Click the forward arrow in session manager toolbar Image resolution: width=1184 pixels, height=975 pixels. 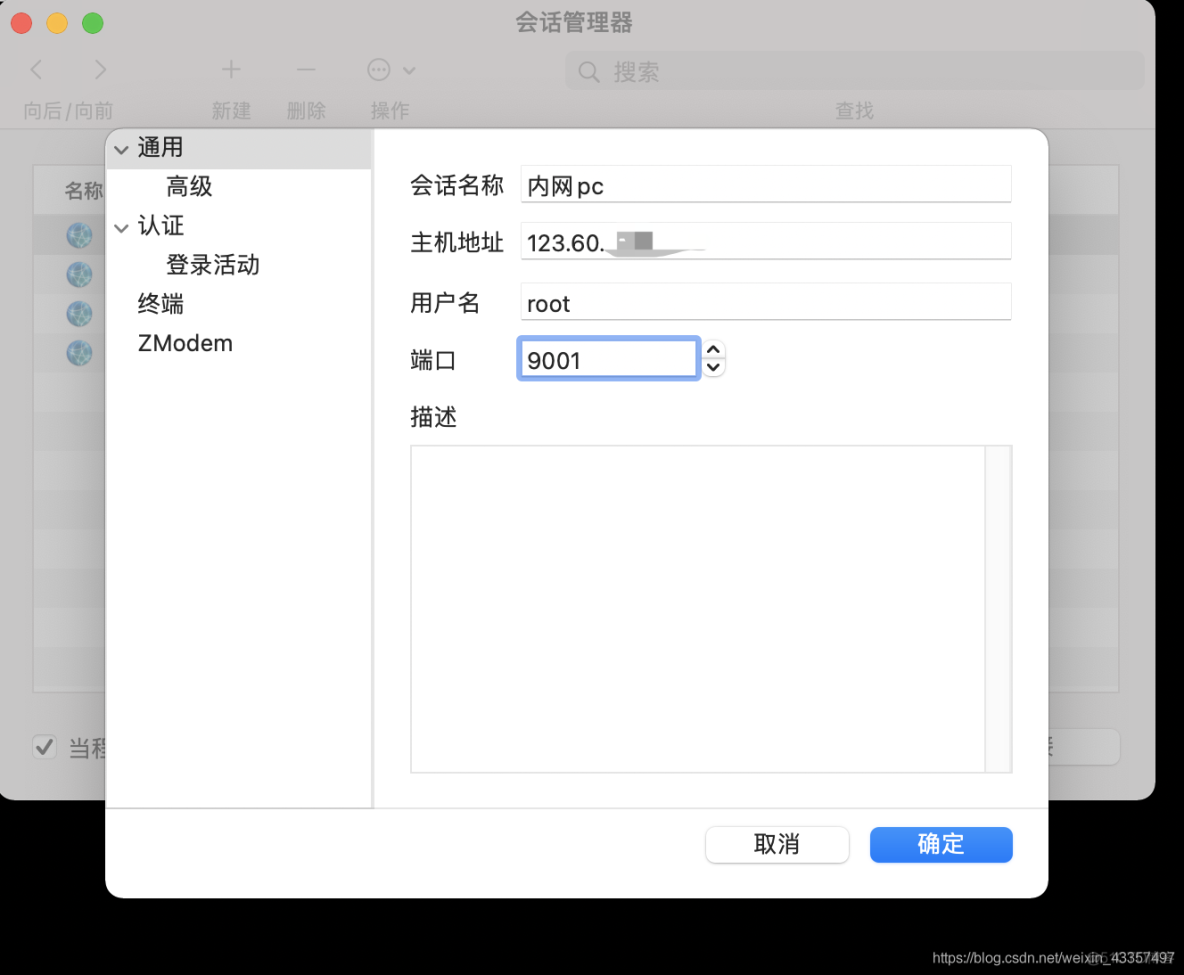coord(100,70)
